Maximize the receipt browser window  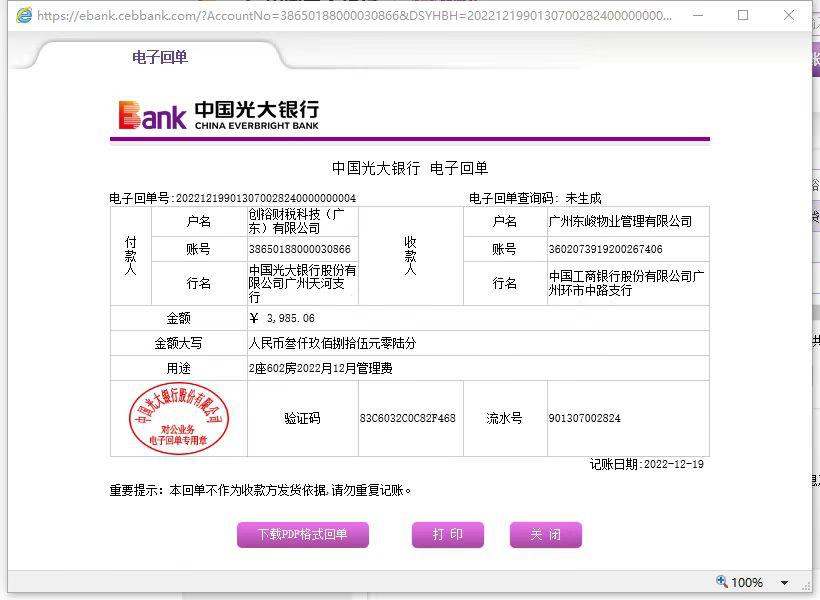click(x=743, y=15)
